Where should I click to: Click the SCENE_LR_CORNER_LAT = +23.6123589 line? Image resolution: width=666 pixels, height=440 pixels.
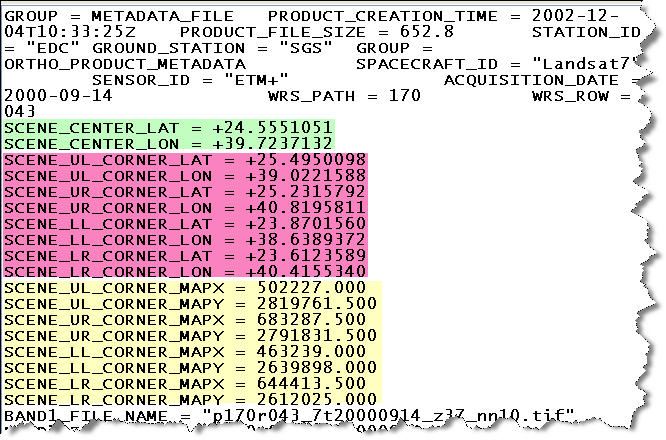[x=185, y=255]
